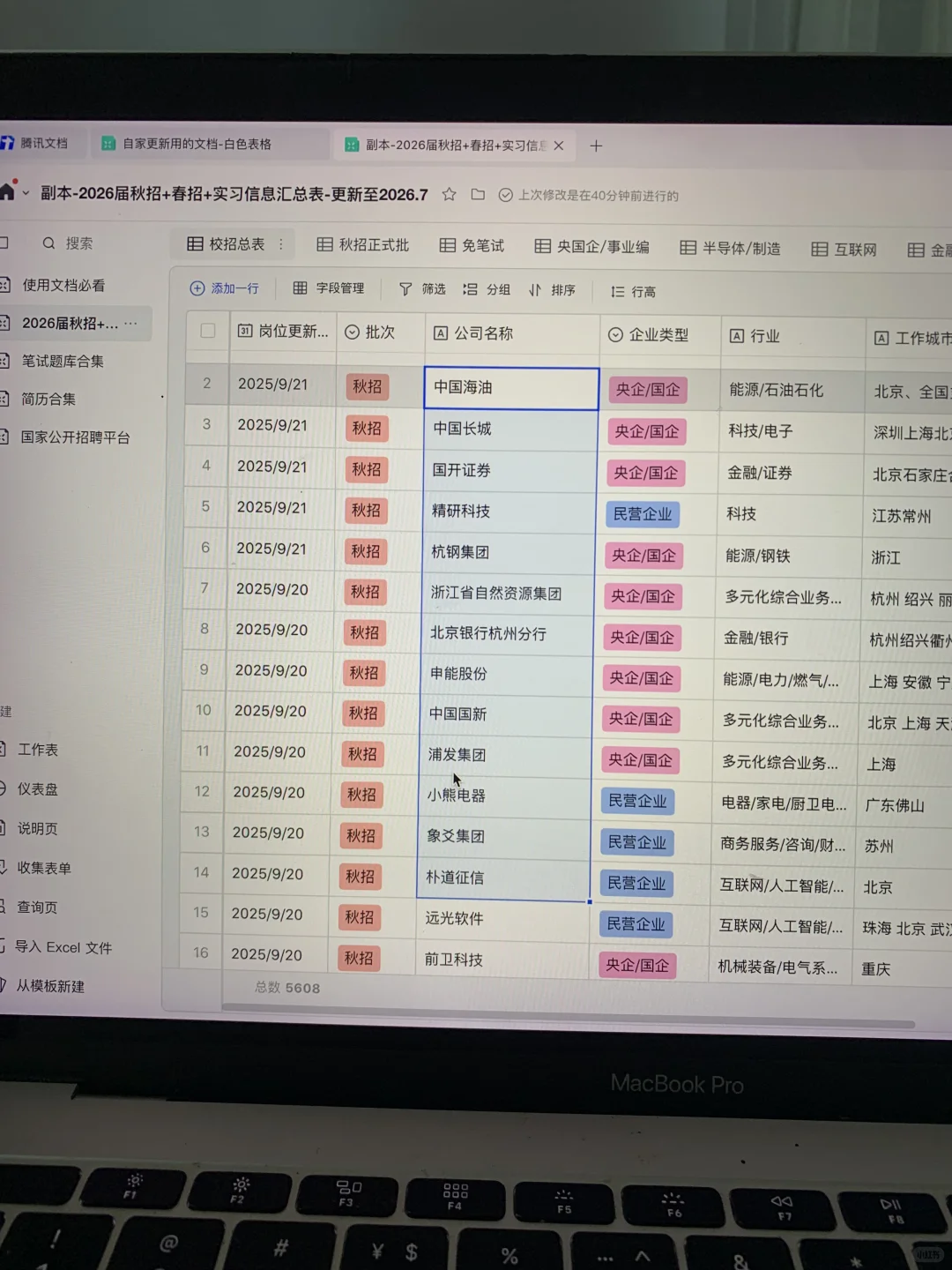Open the 筛选 filter tool
The height and width of the screenshot is (1270, 952).
(x=422, y=289)
